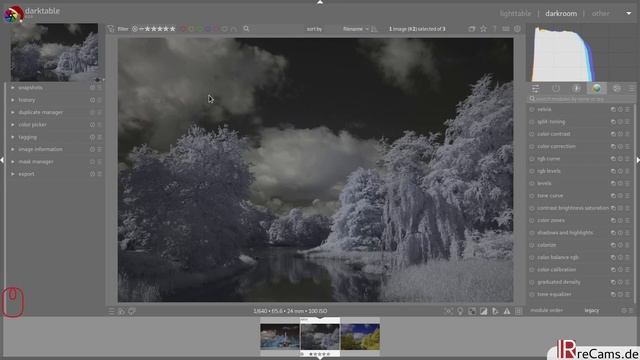Switch to lighttable view
640x360 pixels.
(516, 13)
